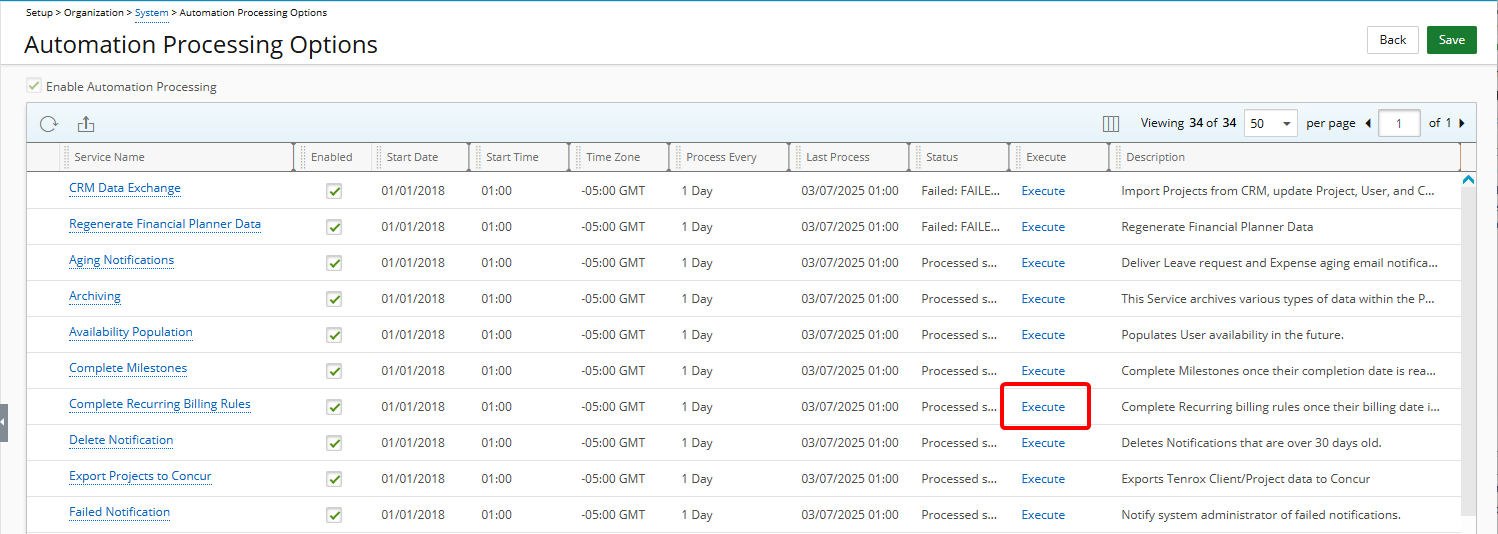1498x534 pixels.
Task: Execute the Complete Milestones service
Action: pos(1043,371)
